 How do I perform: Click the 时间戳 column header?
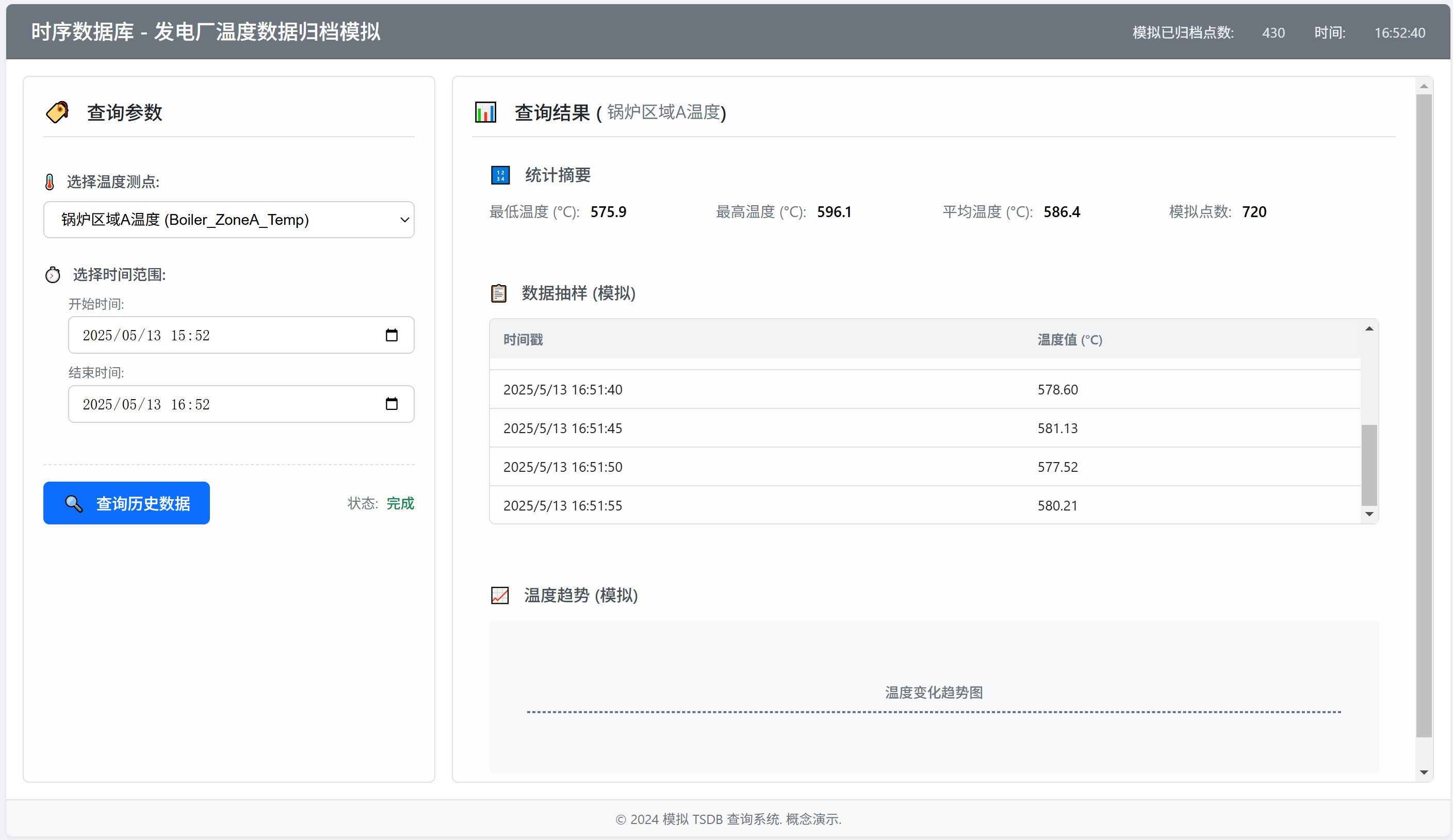pyautogui.click(x=523, y=340)
